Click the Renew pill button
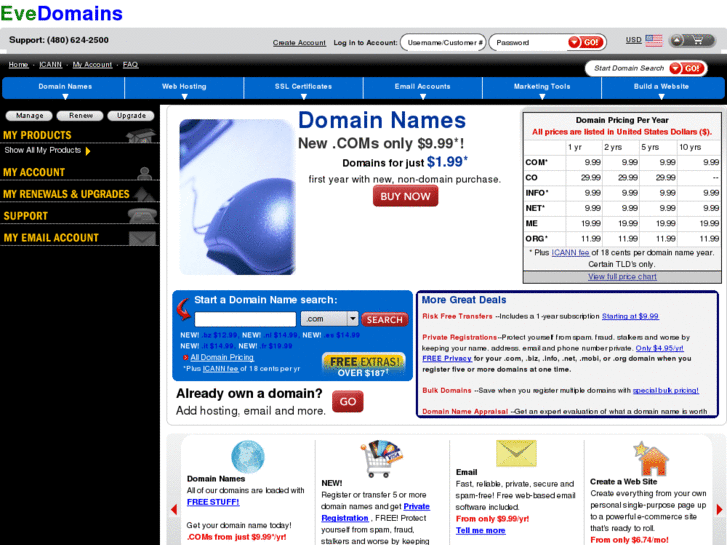The image size is (727, 545). (81, 115)
